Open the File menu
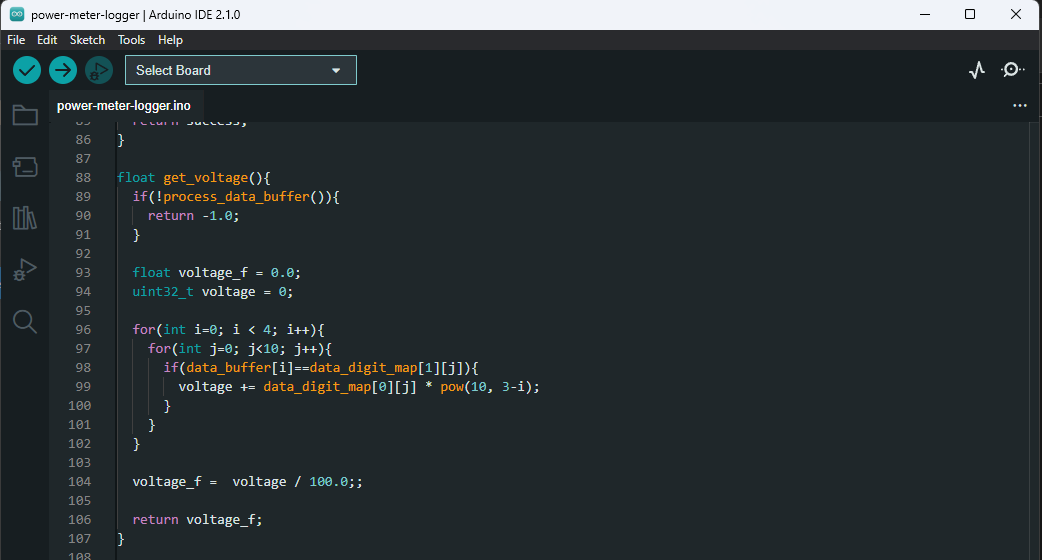Viewport: 1042px width, 560px height. click(x=16, y=40)
